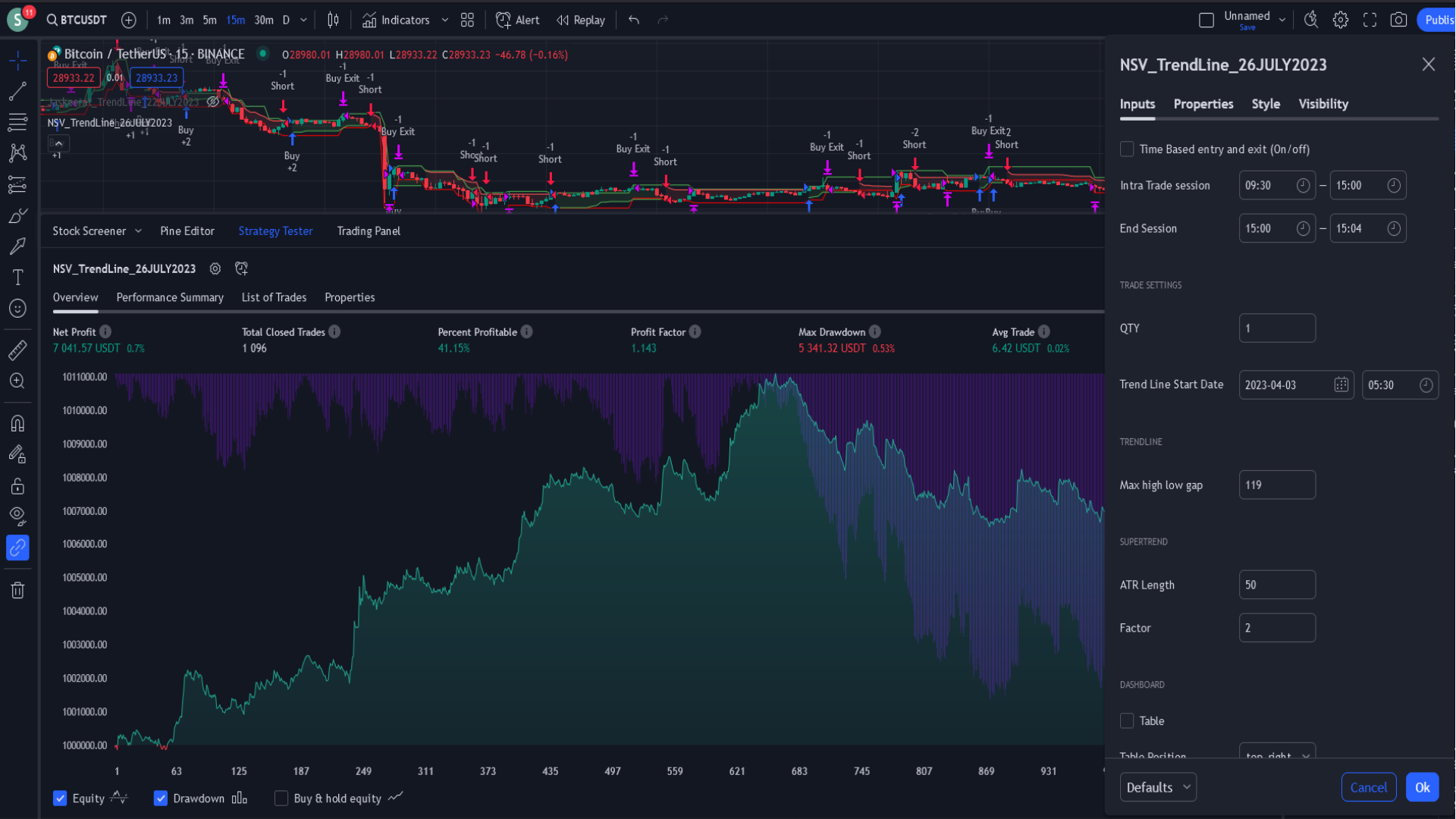Redo the last chart action
1456x819 pixels.
click(663, 20)
